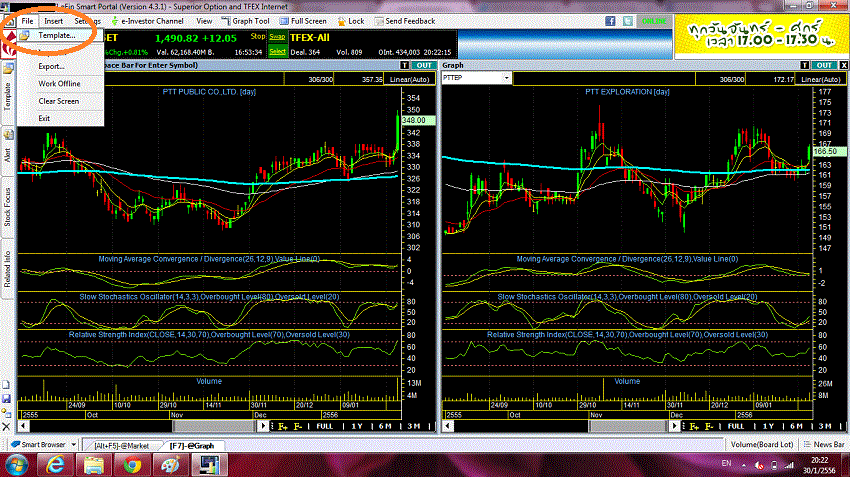Activate the Lock toolbar button

tap(351, 21)
